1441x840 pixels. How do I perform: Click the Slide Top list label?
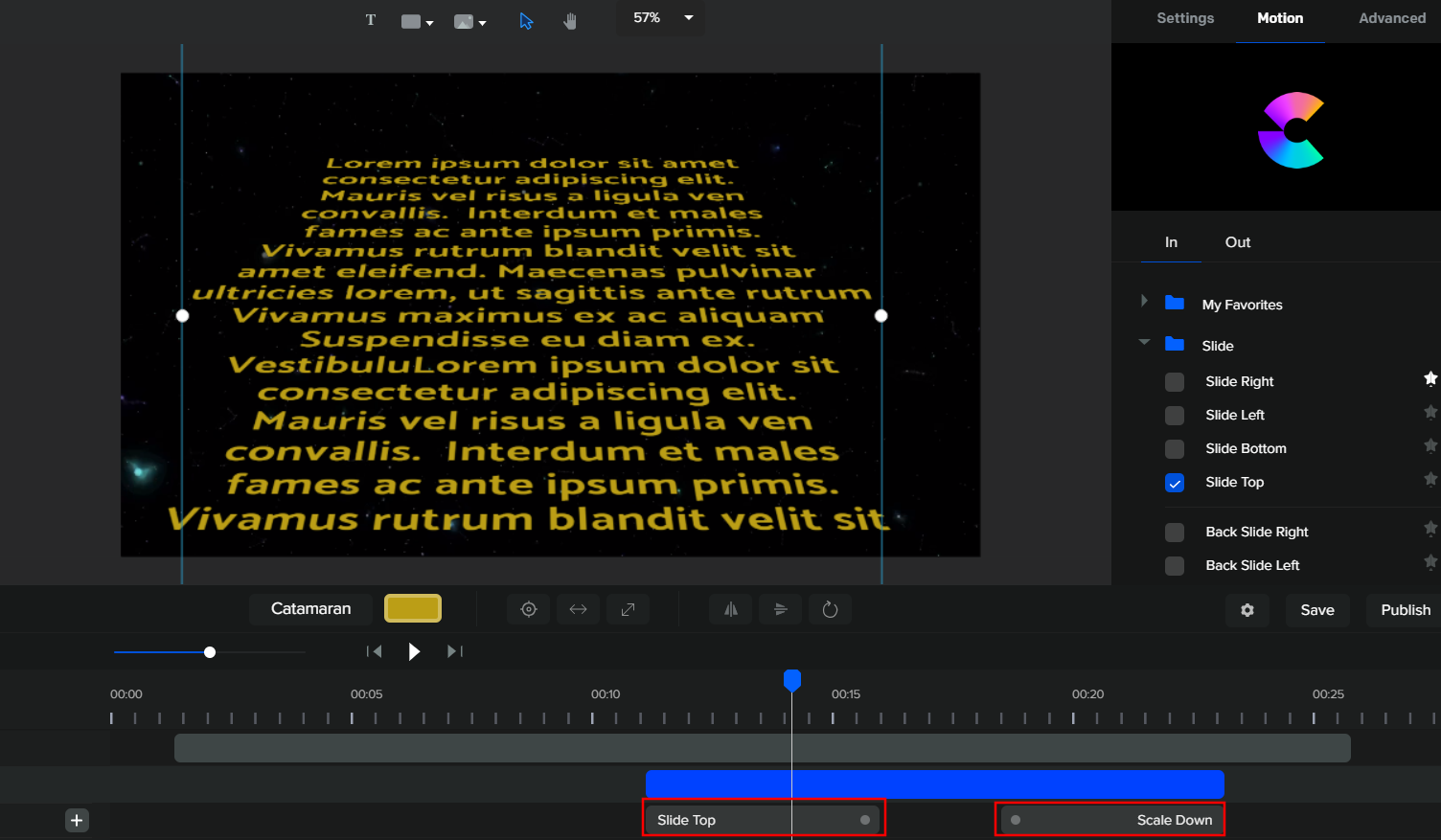[x=1234, y=482]
